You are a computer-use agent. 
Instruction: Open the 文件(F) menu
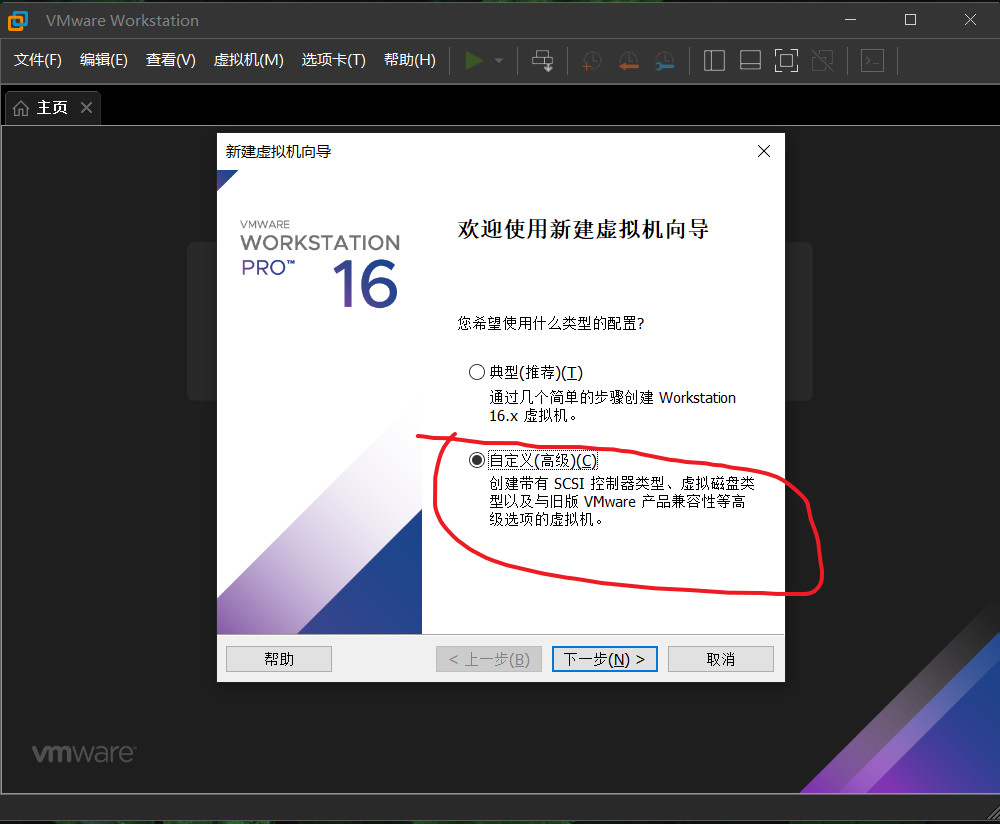pyautogui.click(x=38, y=60)
